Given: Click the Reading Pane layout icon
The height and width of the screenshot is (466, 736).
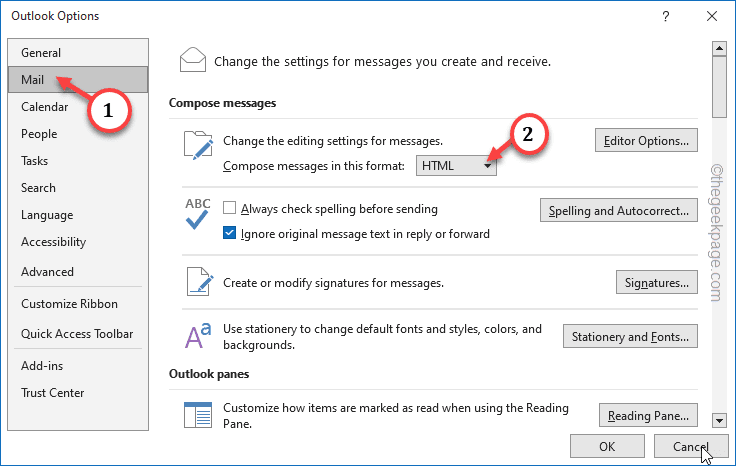Looking at the screenshot, I should pyautogui.click(x=198, y=415).
